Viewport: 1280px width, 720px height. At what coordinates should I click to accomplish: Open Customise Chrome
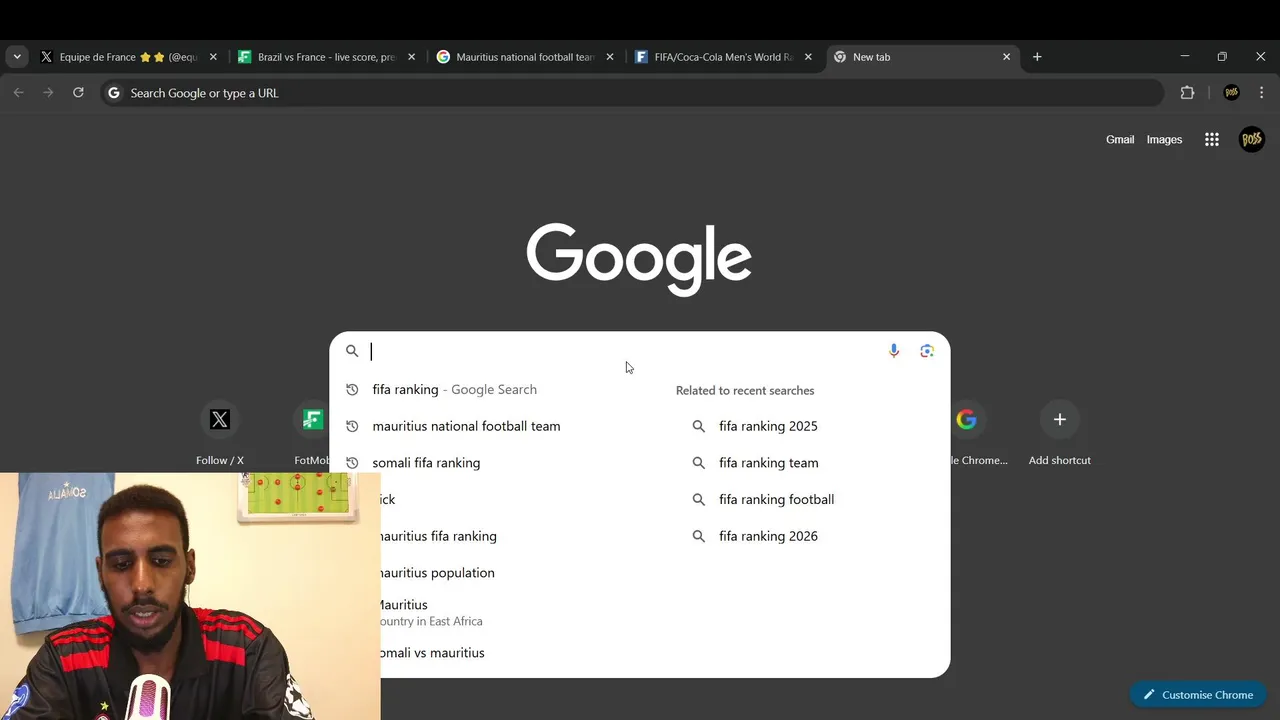coord(1198,695)
